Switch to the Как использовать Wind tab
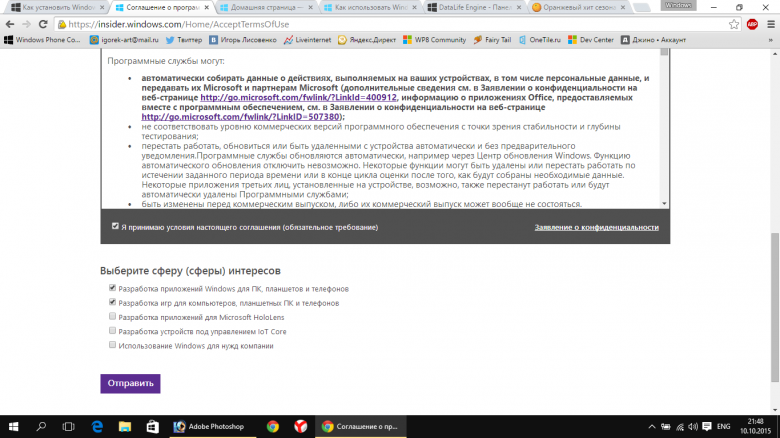Screen dimensions: 780x438 [370, 7]
